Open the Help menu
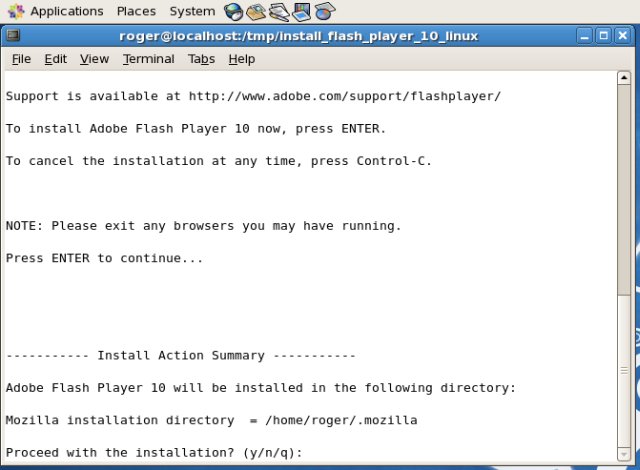The height and width of the screenshot is (470, 640). 241,59
